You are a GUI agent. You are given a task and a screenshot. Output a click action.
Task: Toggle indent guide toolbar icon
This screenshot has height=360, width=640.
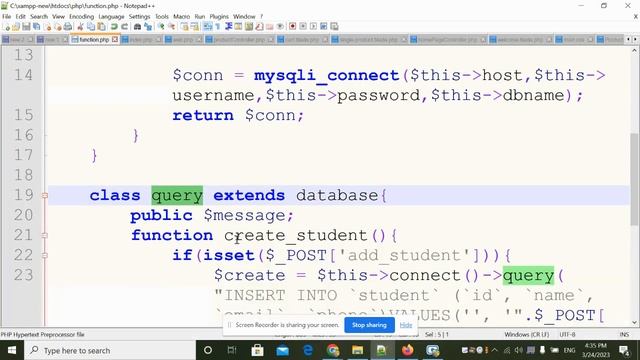pyautogui.click(x=229, y=27)
